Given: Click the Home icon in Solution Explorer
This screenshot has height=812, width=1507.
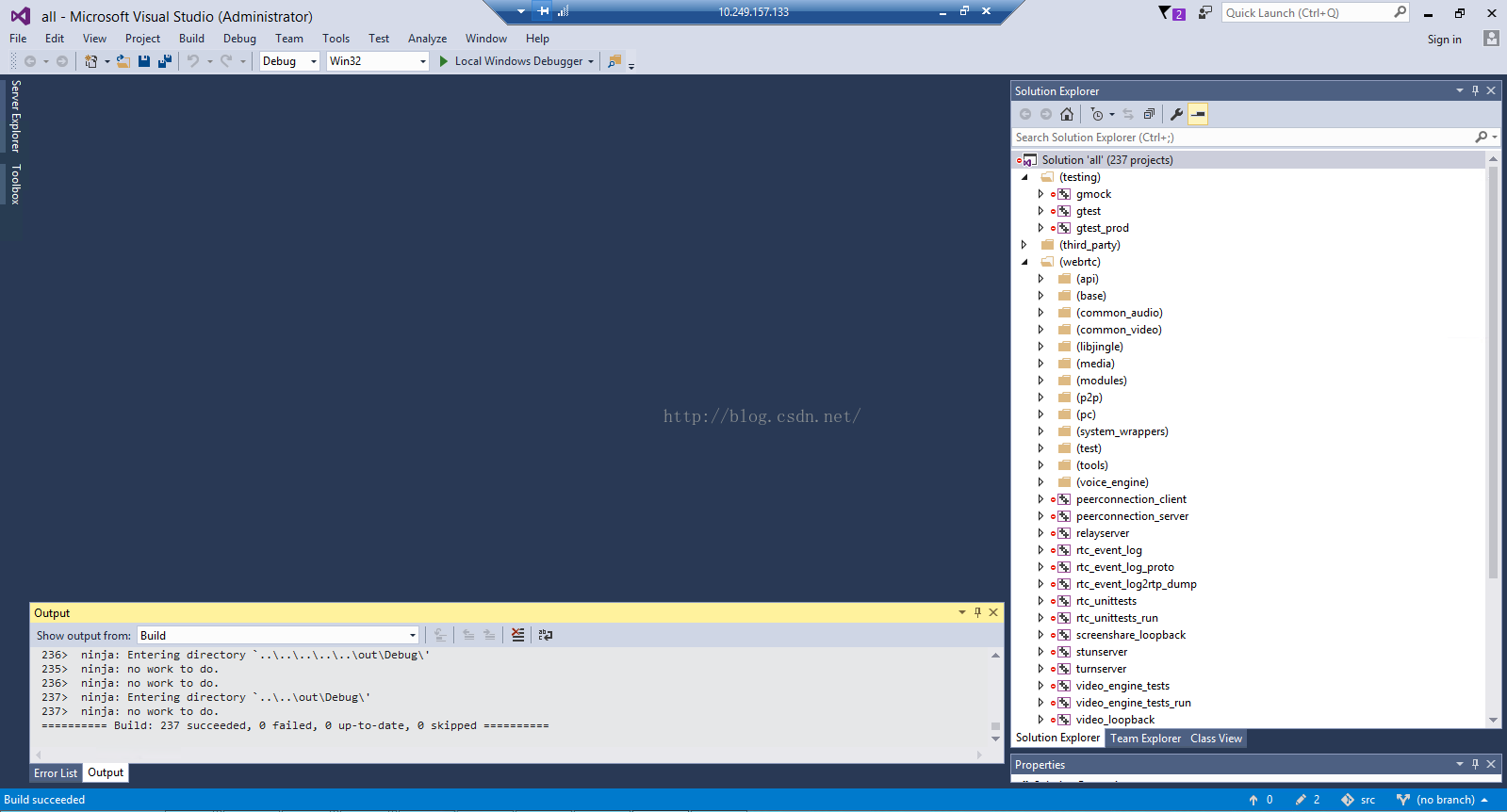Looking at the screenshot, I should click(x=1067, y=114).
